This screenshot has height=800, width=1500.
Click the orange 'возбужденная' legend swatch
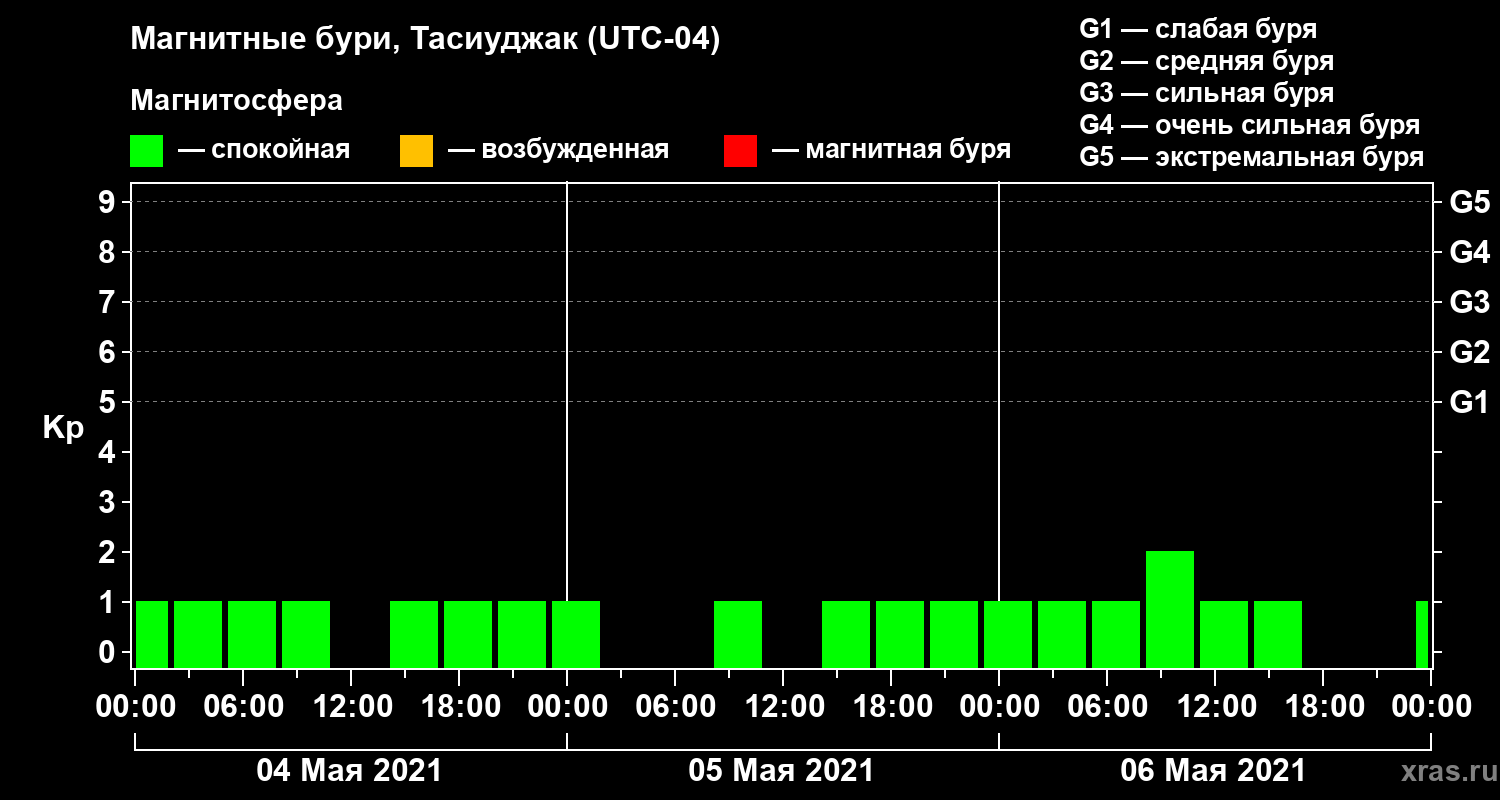(416, 151)
